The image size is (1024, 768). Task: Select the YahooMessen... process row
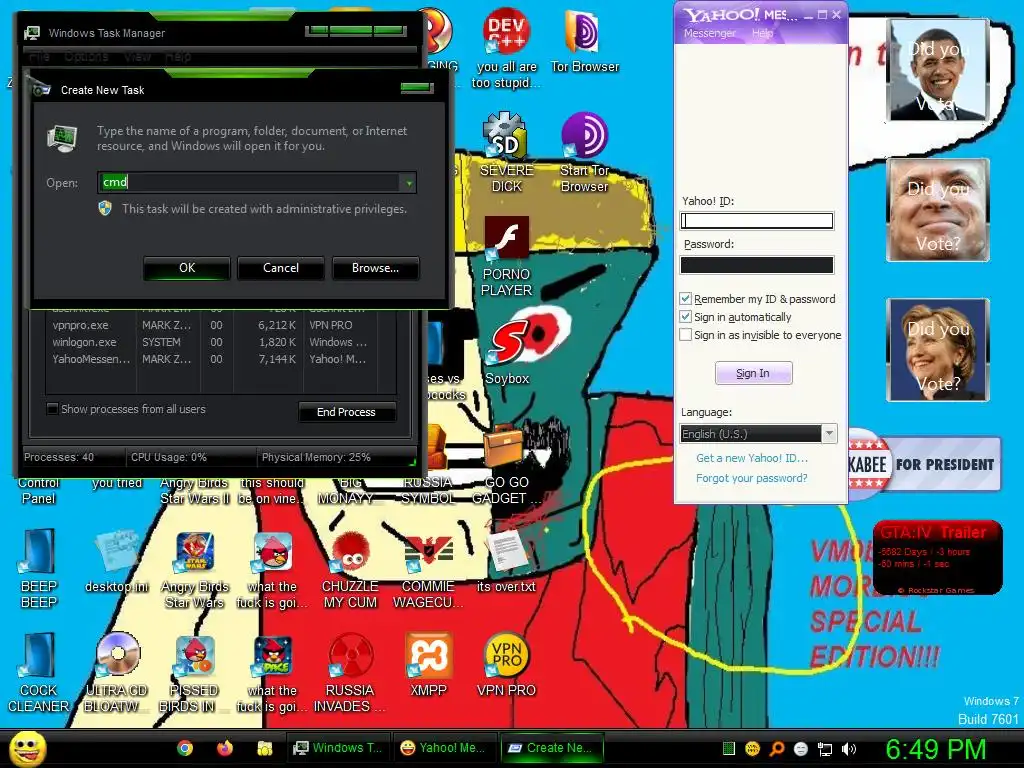(221, 359)
